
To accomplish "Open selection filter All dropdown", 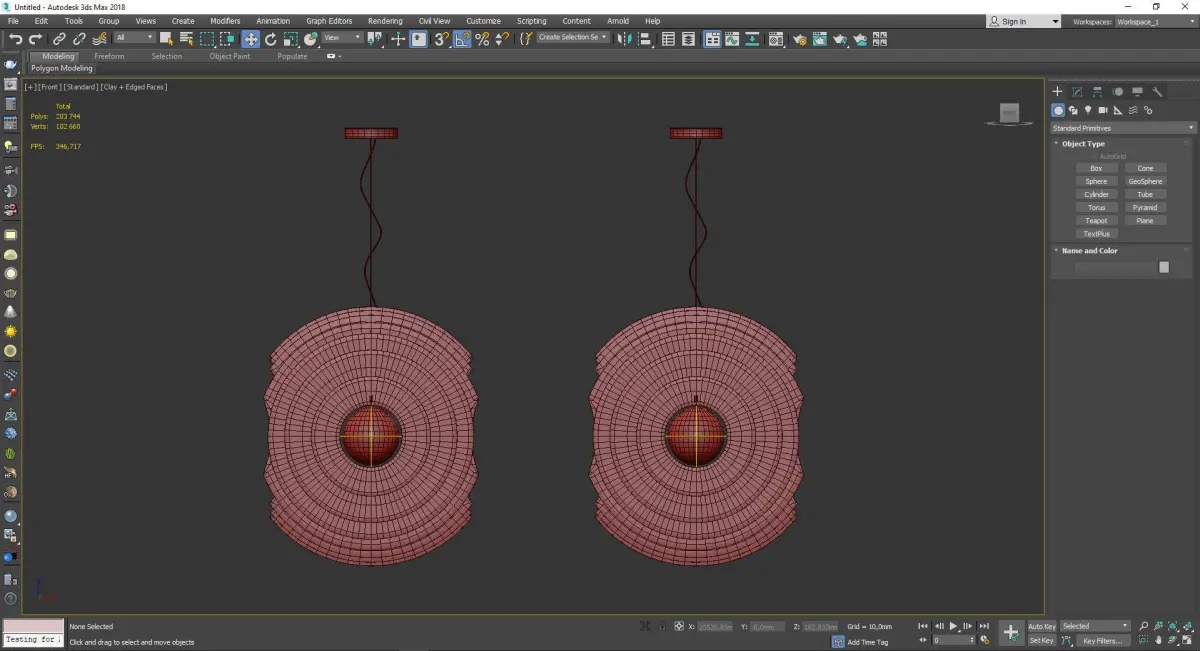I will click(134, 38).
